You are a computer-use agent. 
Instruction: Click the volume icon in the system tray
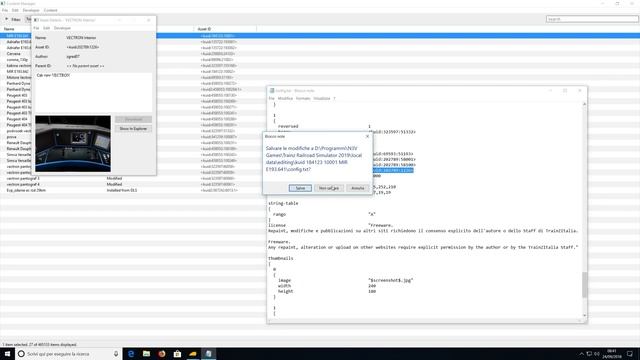tap(597, 354)
